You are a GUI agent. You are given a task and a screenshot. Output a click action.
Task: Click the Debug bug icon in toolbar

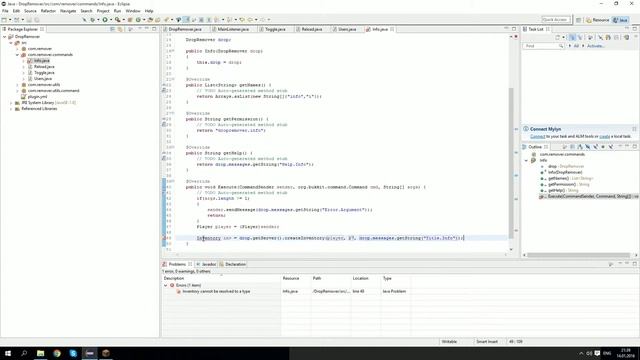(x=93, y=20)
